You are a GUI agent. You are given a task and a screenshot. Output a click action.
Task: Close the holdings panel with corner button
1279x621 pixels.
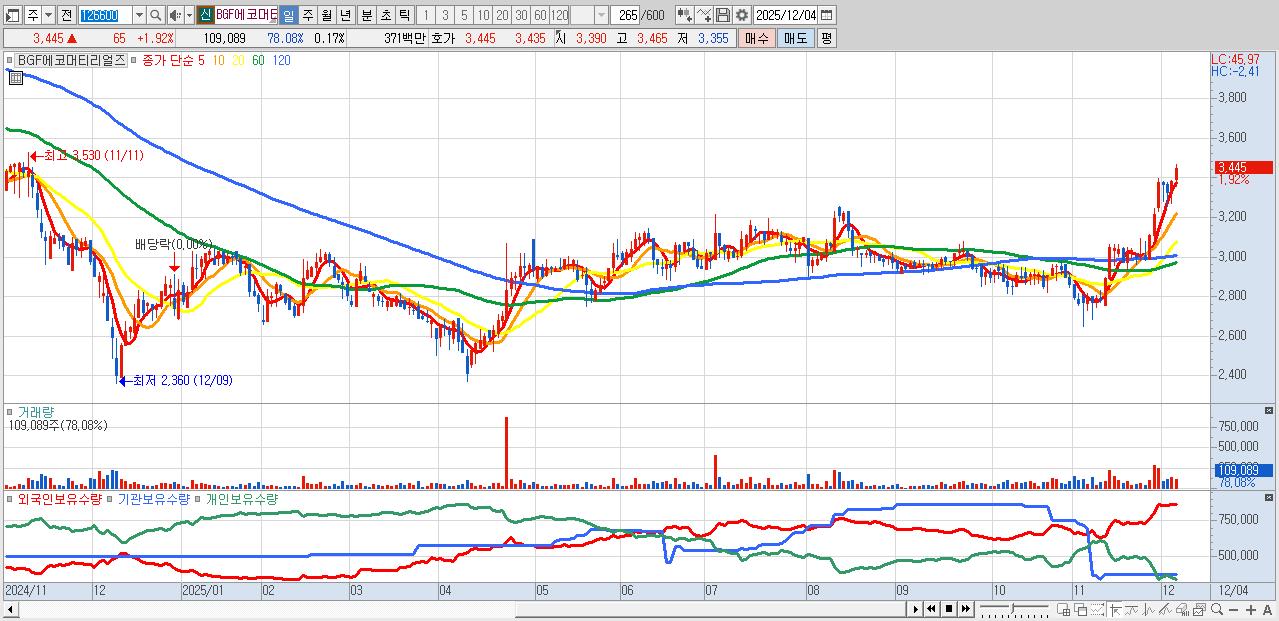(x=1269, y=497)
